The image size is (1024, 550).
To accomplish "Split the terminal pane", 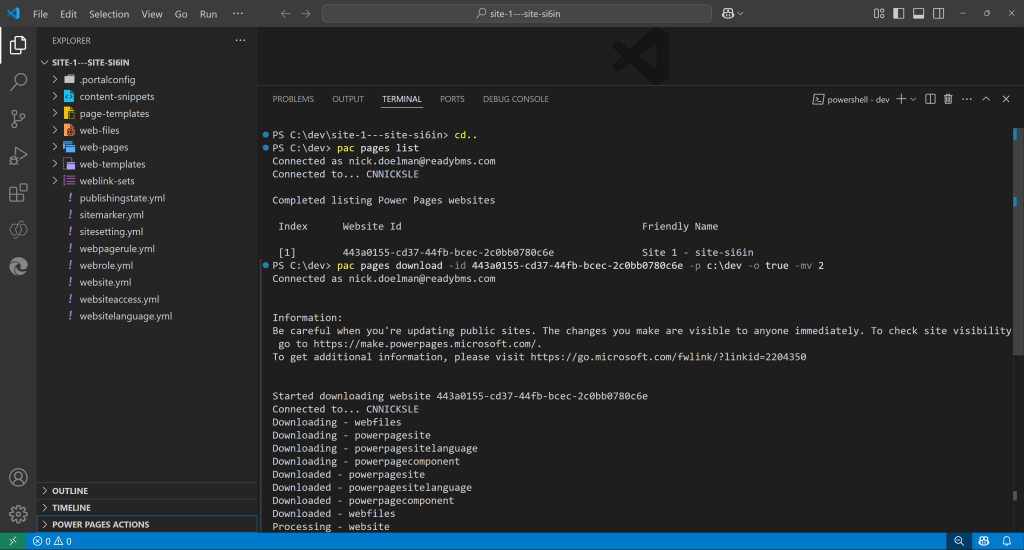I will [x=930, y=99].
